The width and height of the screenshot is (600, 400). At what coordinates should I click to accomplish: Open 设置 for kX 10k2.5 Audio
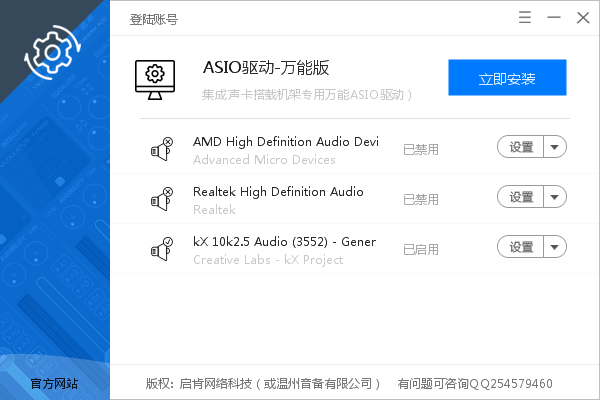(x=521, y=247)
